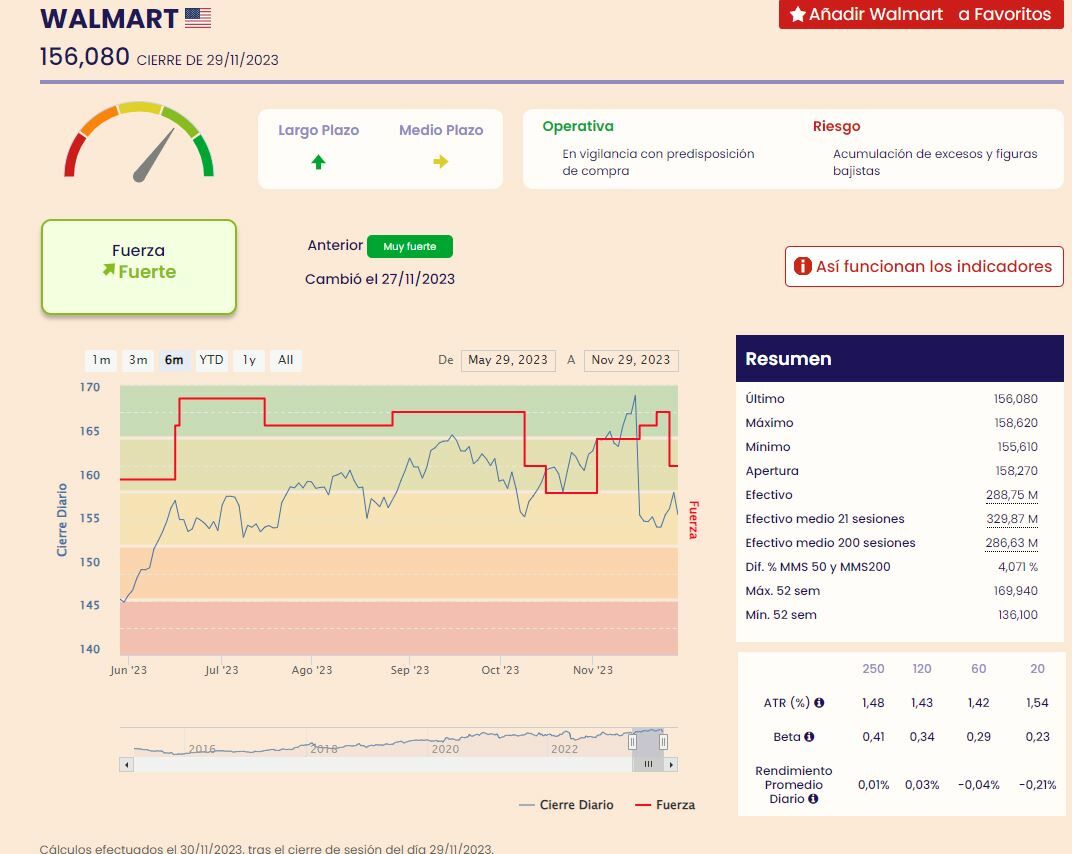Click the yellow Medio Plazo right arrow

pos(441,162)
